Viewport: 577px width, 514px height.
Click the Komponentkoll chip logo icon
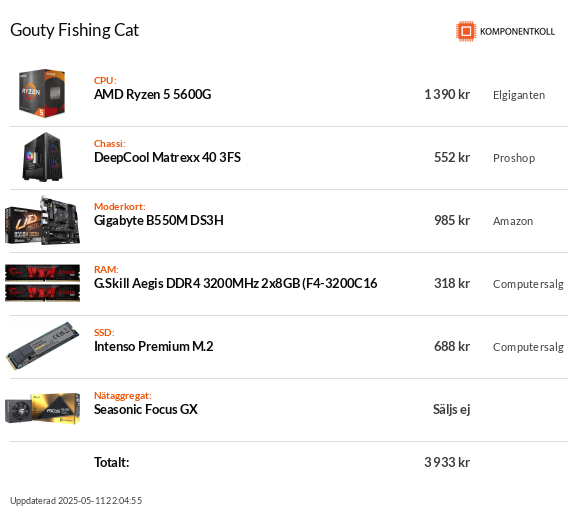466,31
